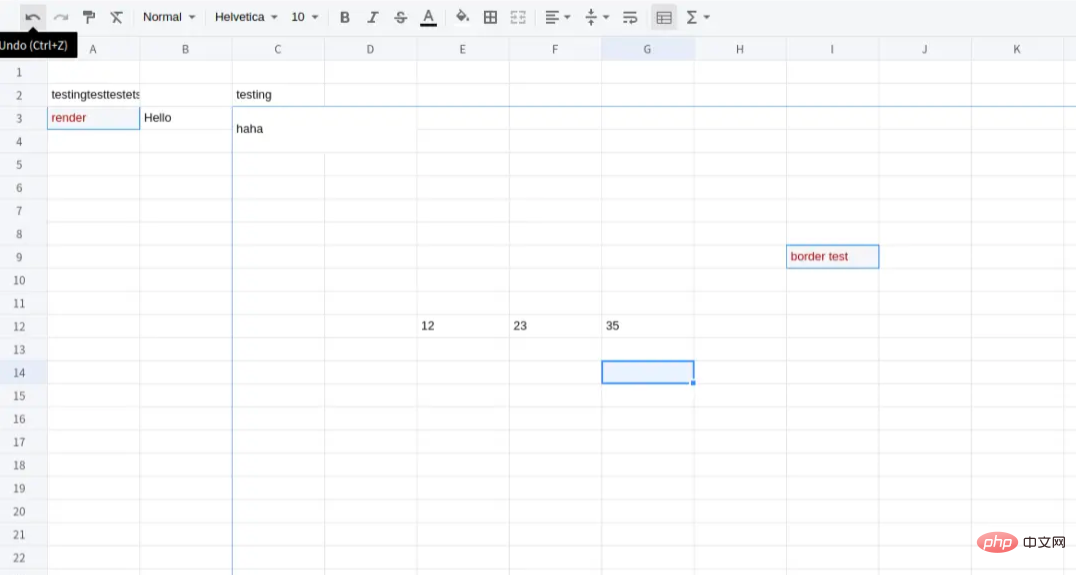Select column J header
This screenshot has height=575, width=1076.
tap(924, 49)
